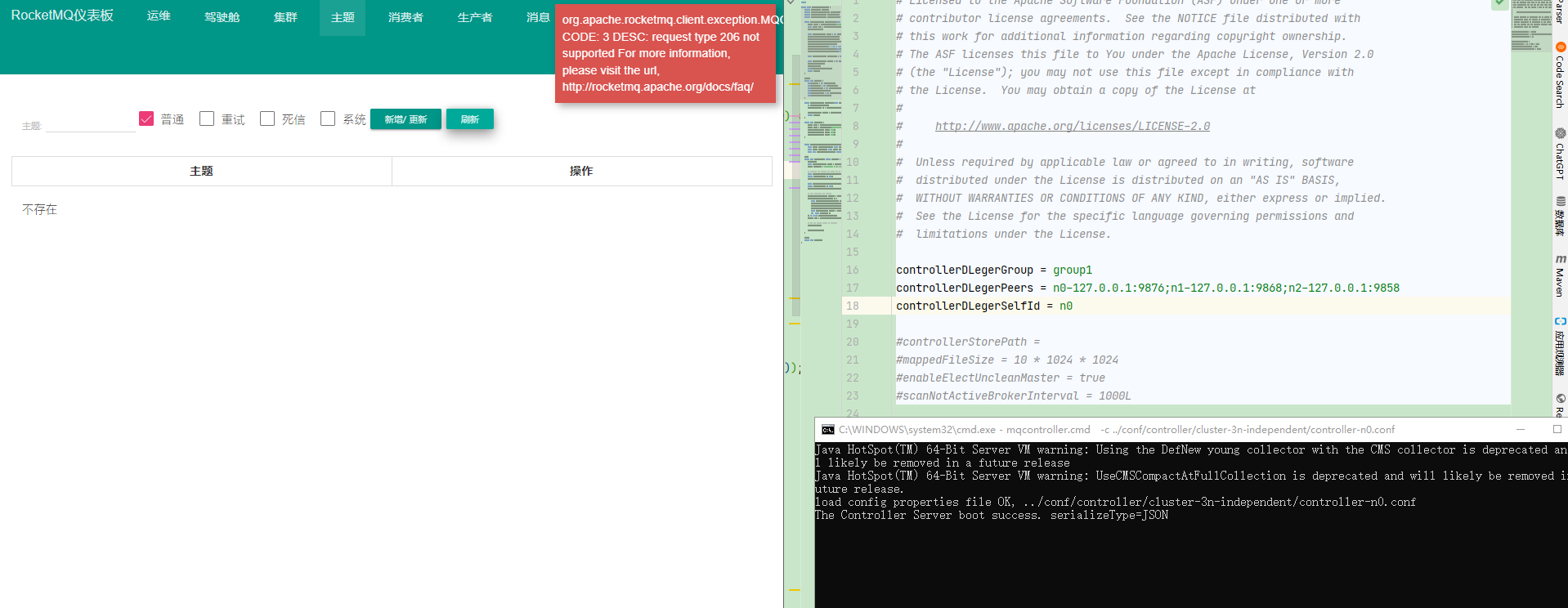The image size is (1568, 608).
Task: Click the 新增/更新 button
Action: pyautogui.click(x=405, y=119)
